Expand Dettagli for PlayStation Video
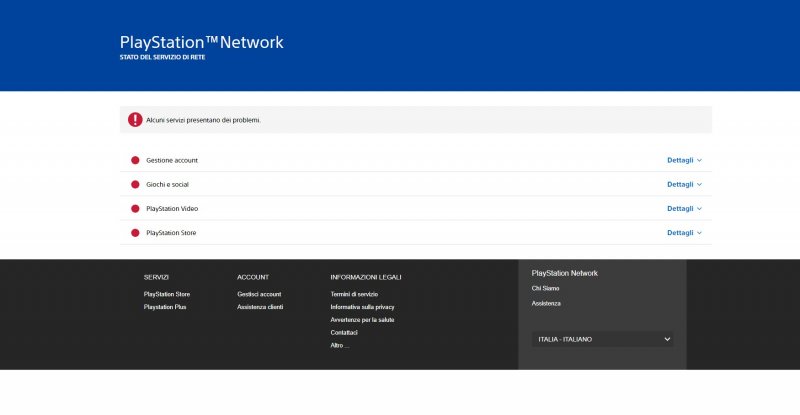The width and height of the screenshot is (800, 415). click(x=684, y=208)
